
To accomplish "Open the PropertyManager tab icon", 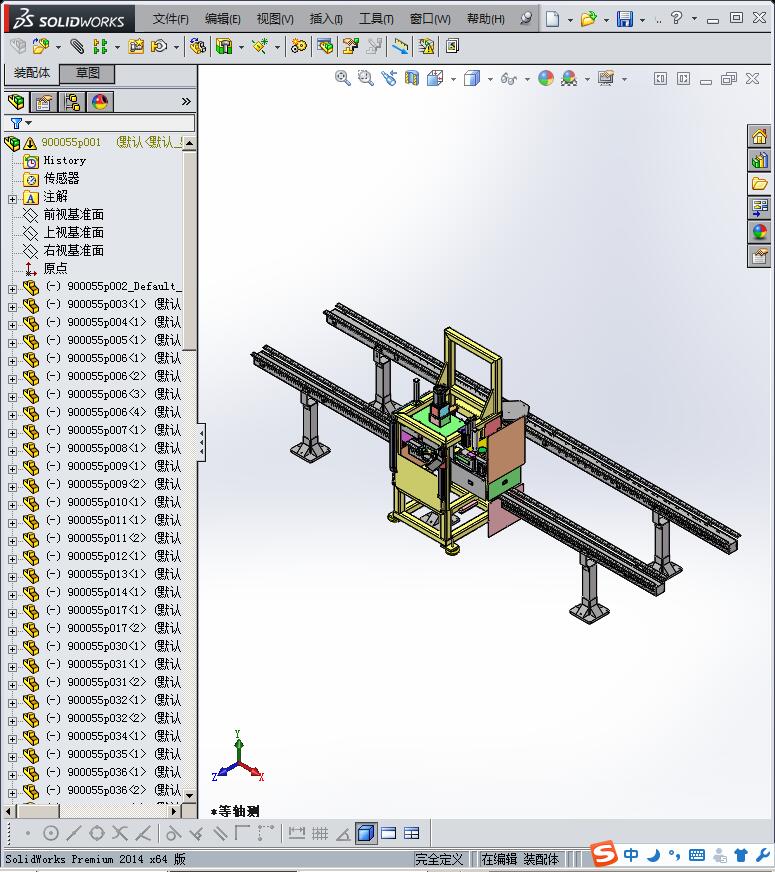I will pyautogui.click(x=43, y=102).
